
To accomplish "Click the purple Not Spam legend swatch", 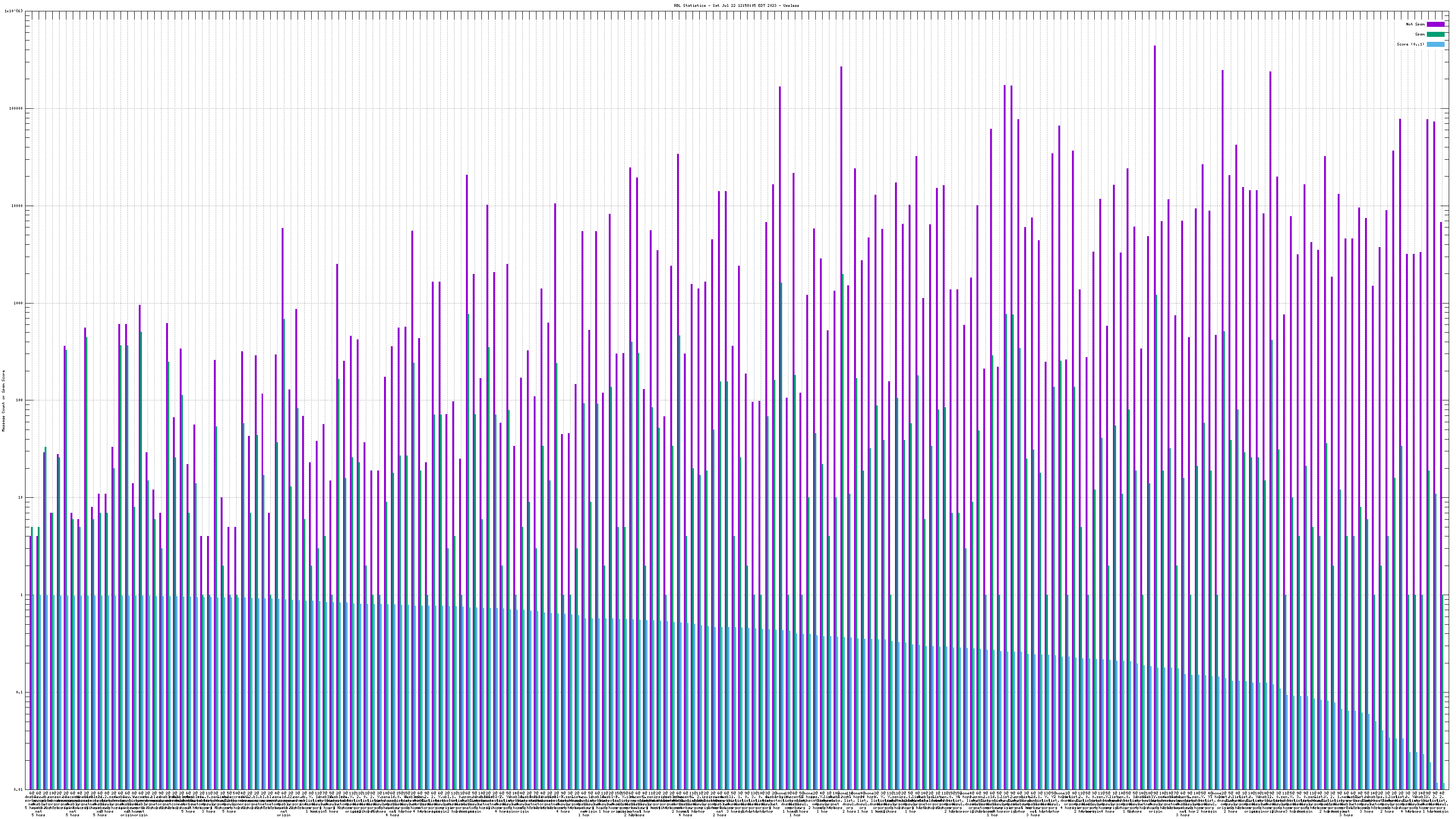I will coord(1435,24).
